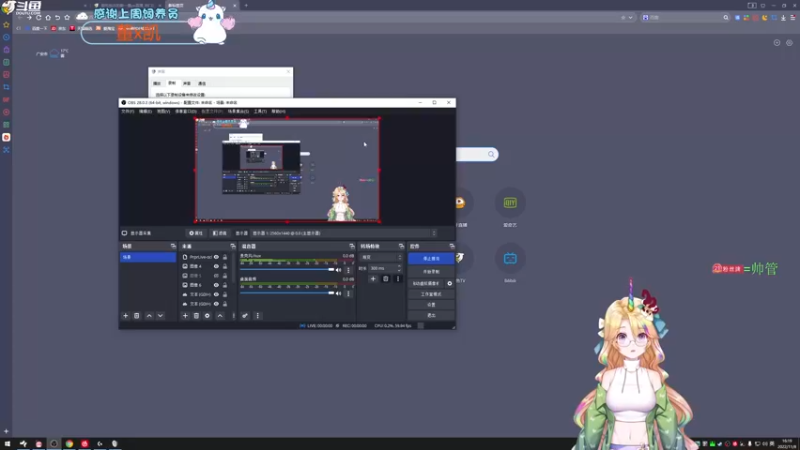Image resolution: width=800 pixels, height=450 pixels.
Task: Open transition properties three-dot menu
Action: click(398, 279)
